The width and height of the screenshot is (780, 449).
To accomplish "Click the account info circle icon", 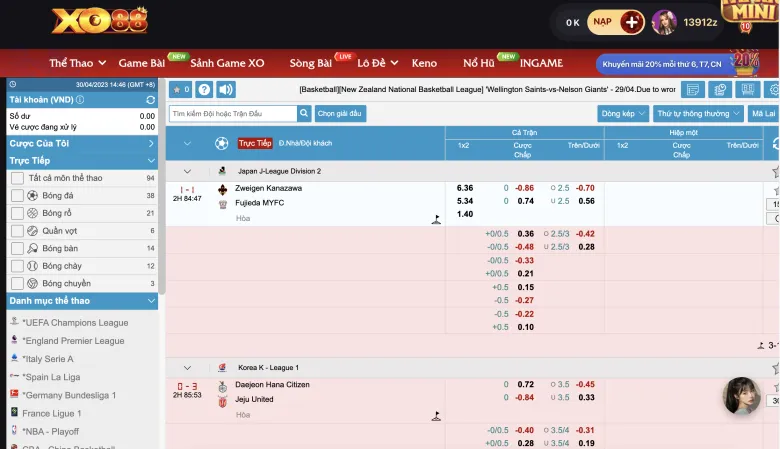I will click(80, 99).
